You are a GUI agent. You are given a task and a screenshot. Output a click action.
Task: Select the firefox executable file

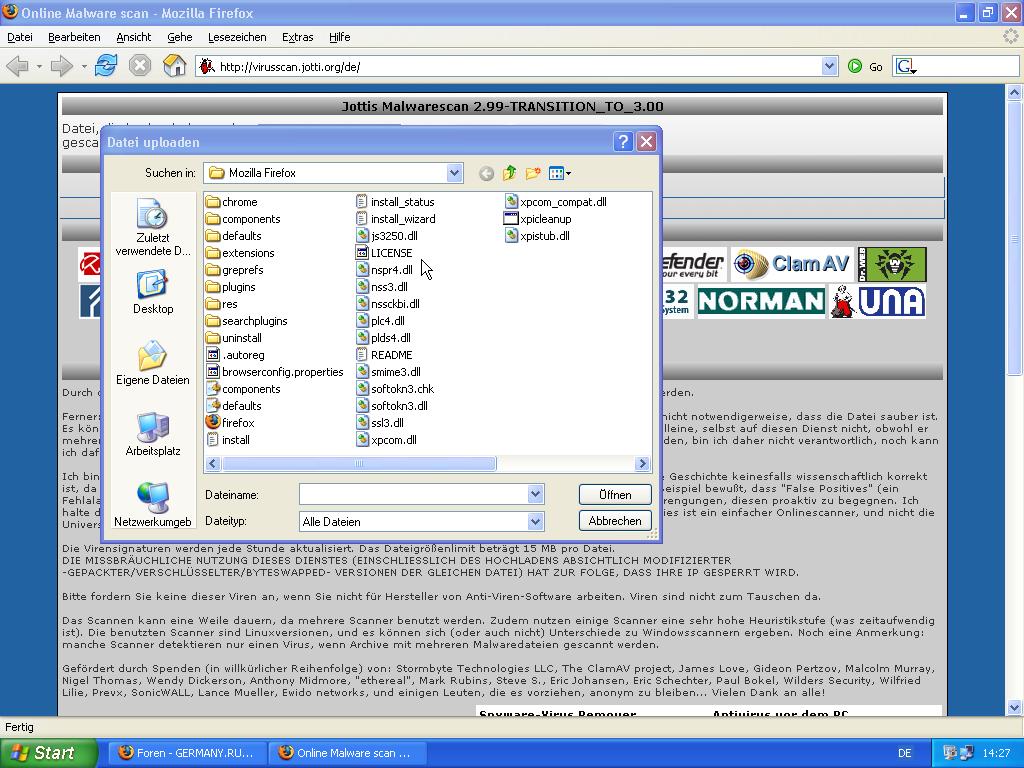click(237, 423)
